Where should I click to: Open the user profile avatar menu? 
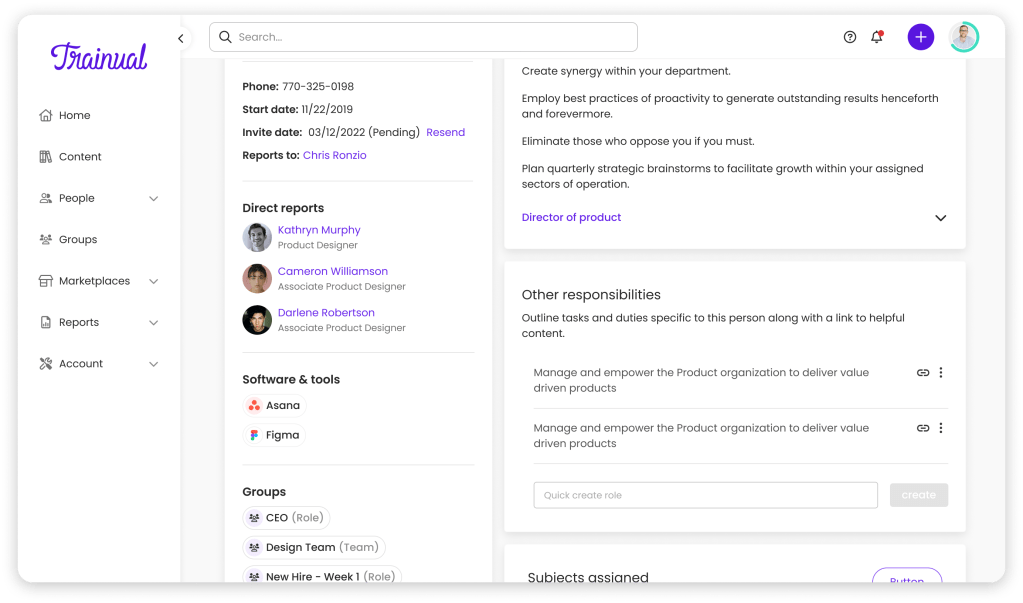(963, 37)
